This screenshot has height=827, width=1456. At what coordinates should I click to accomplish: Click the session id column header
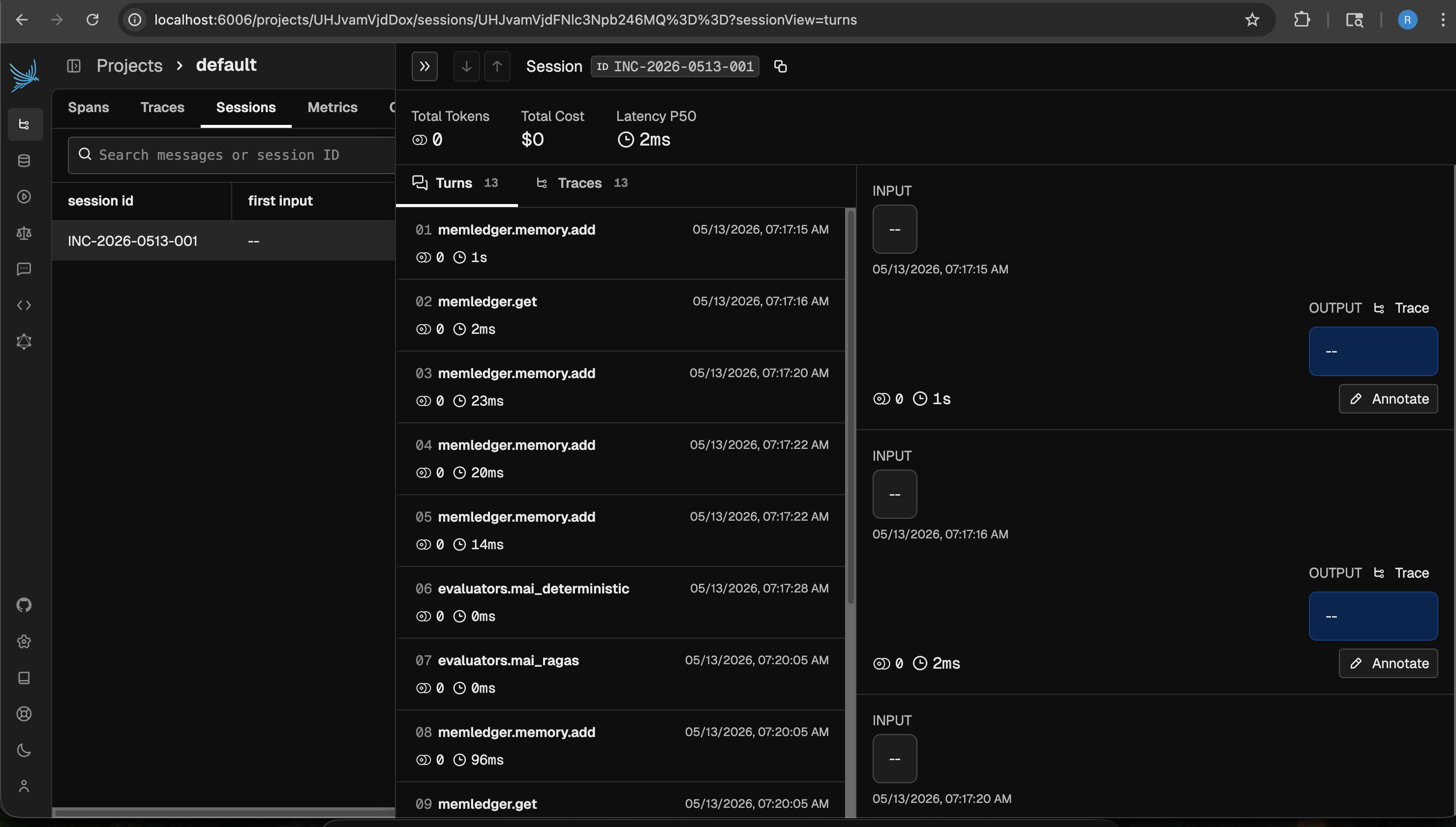[x=100, y=201]
